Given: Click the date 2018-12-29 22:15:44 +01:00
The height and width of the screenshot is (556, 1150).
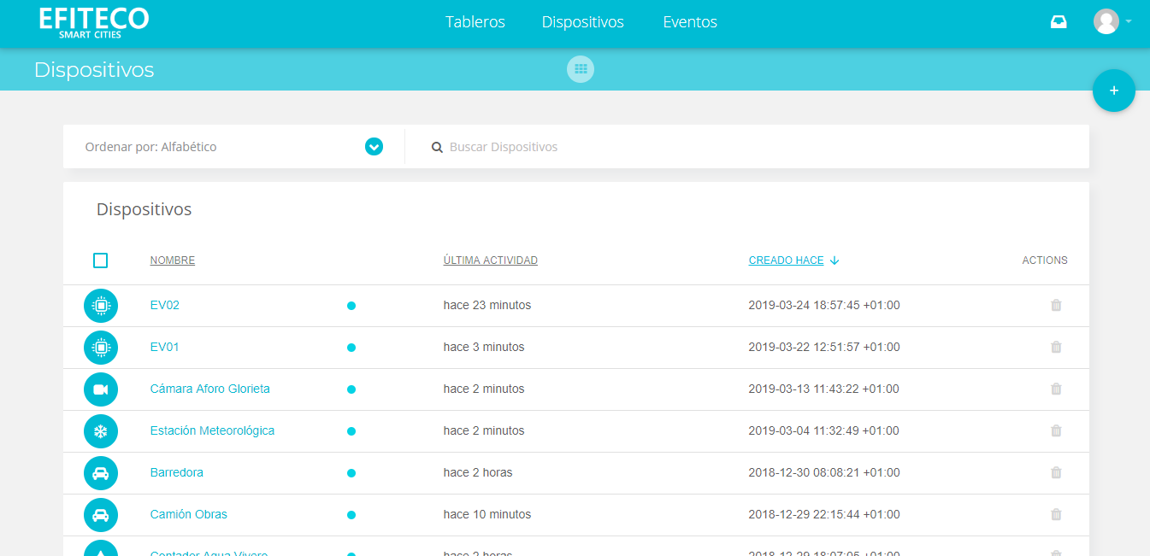Looking at the screenshot, I should point(824,515).
